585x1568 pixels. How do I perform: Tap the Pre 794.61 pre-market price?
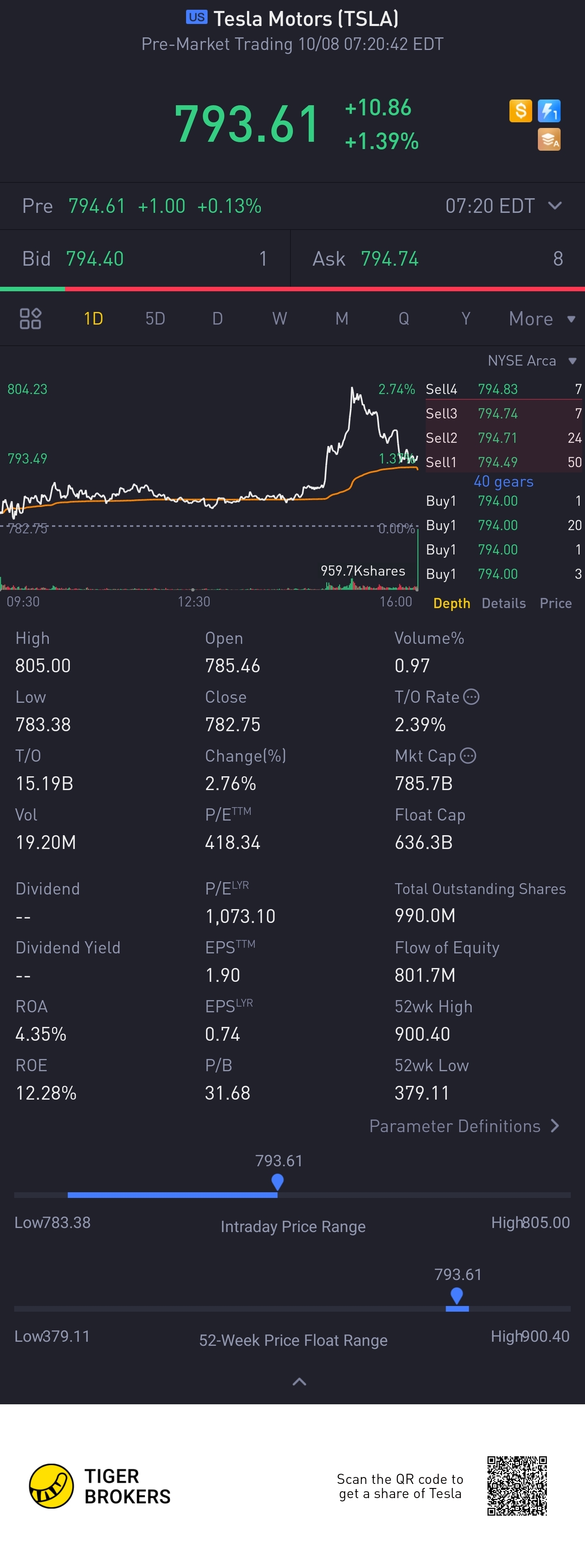(x=97, y=206)
